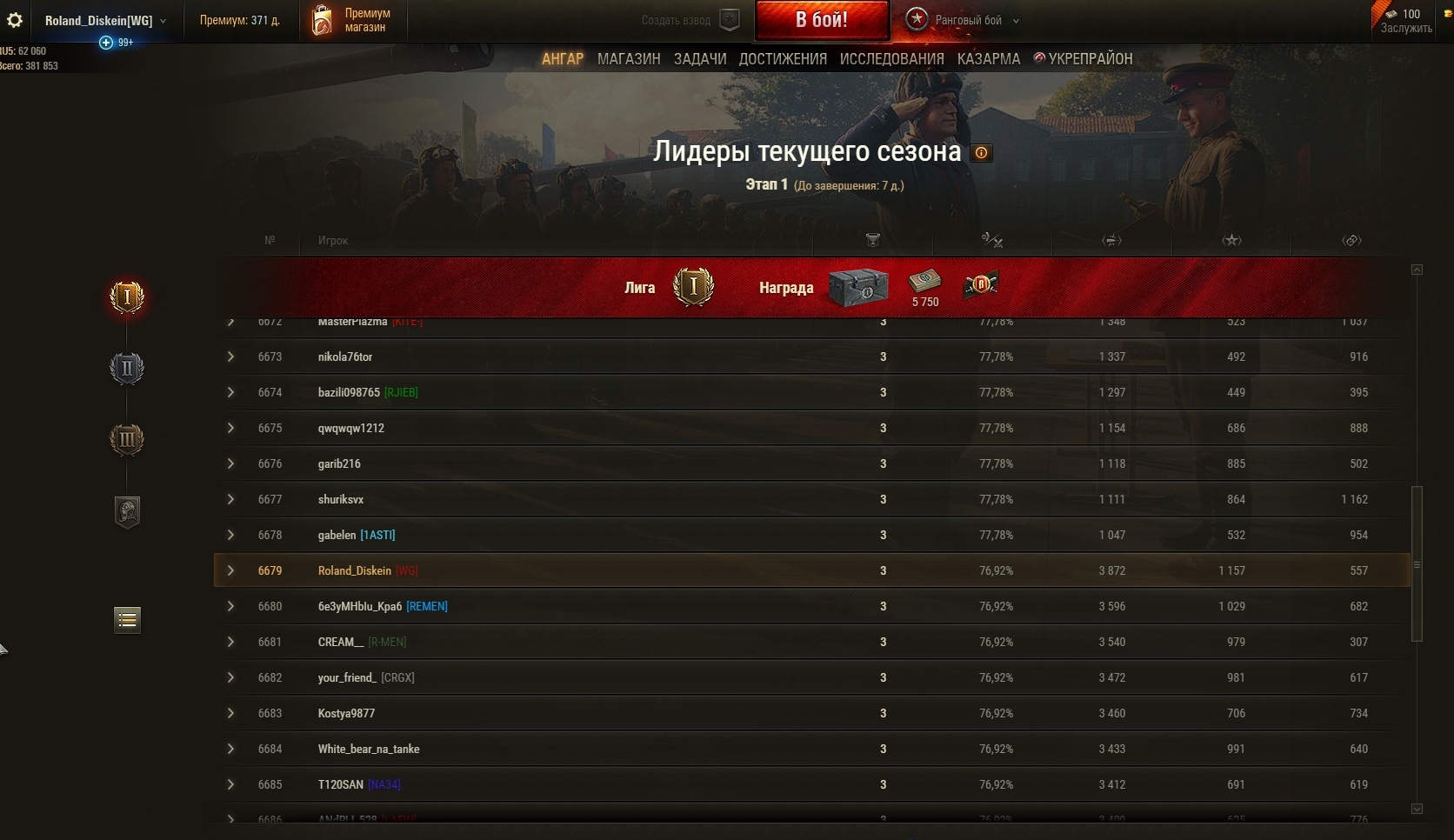Open the Ranked battle mode dropdown

pos(962,20)
